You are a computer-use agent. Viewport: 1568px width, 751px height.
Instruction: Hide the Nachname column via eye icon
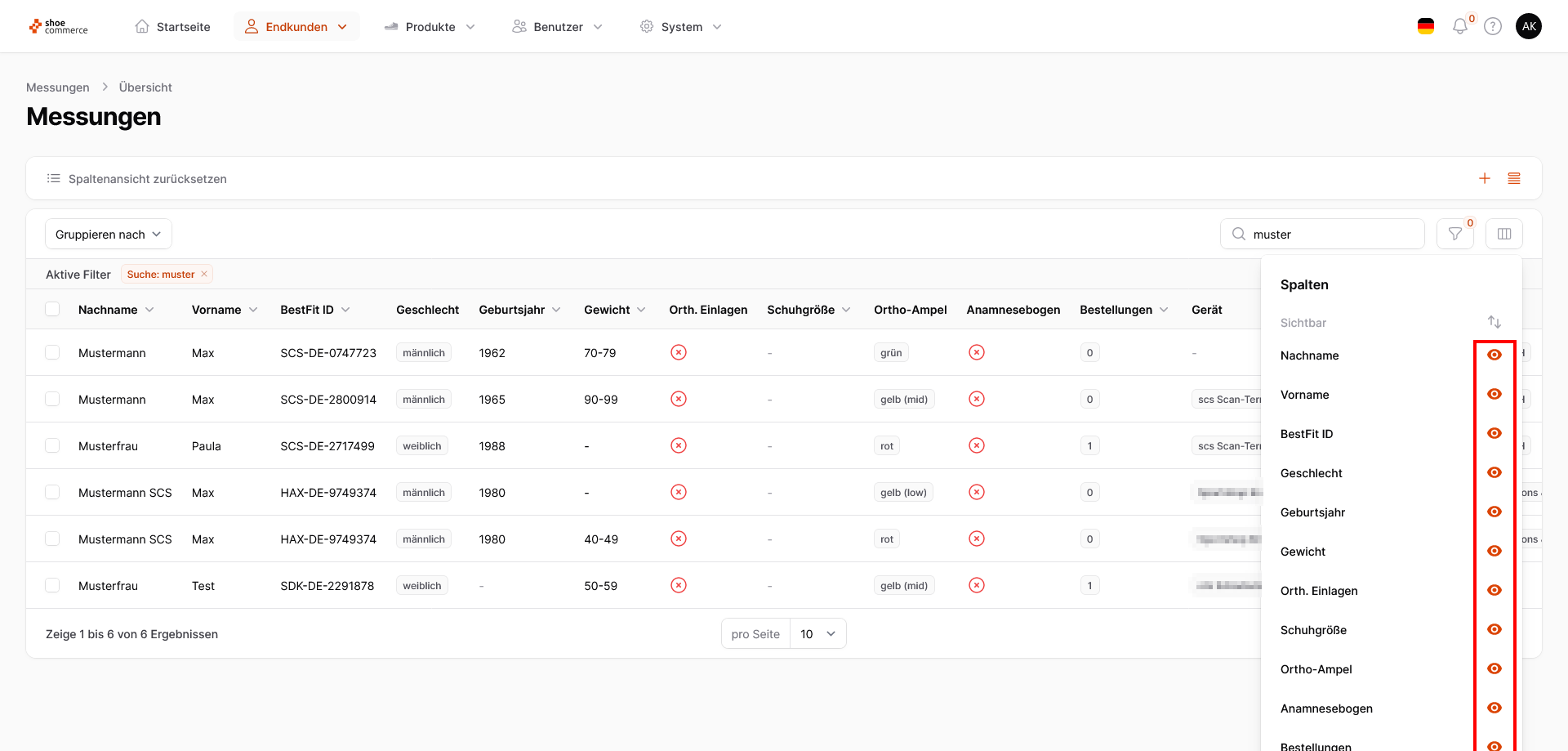(1494, 355)
